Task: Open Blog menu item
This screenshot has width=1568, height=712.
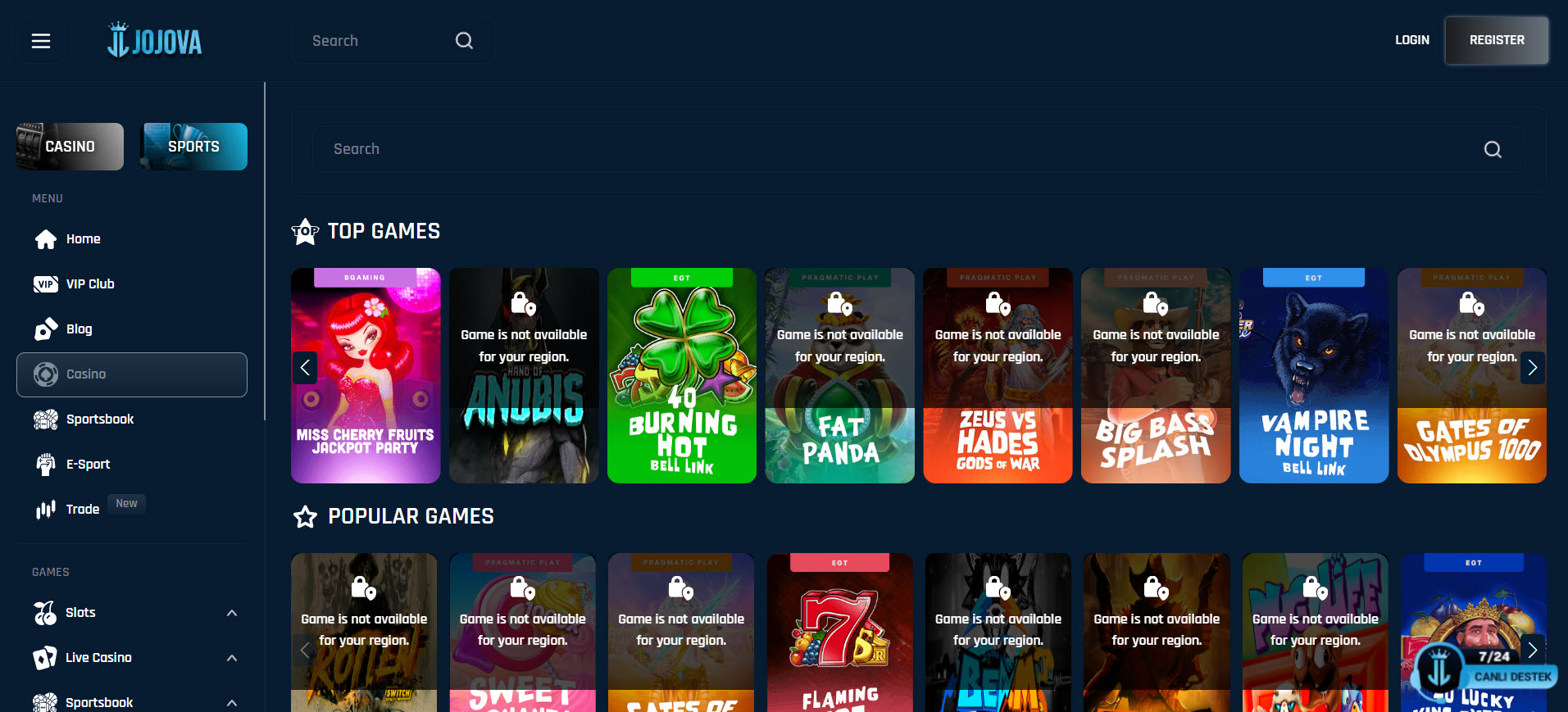Action: pyautogui.click(x=132, y=329)
